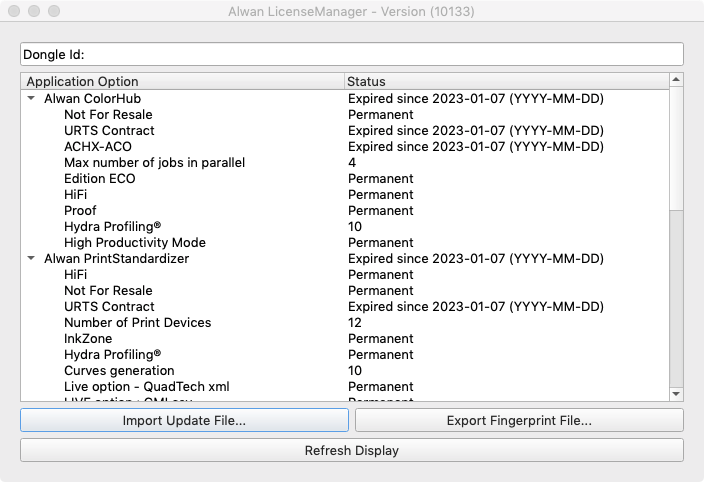
Task: Click Permanent status beside InkZone
Action: click(x=381, y=338)
